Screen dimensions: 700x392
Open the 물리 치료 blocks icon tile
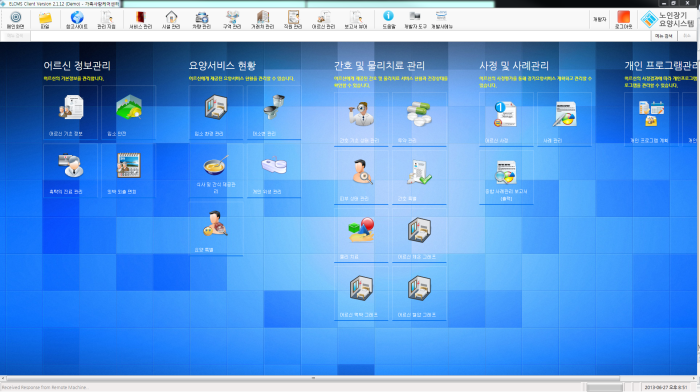tap(361, 236)
